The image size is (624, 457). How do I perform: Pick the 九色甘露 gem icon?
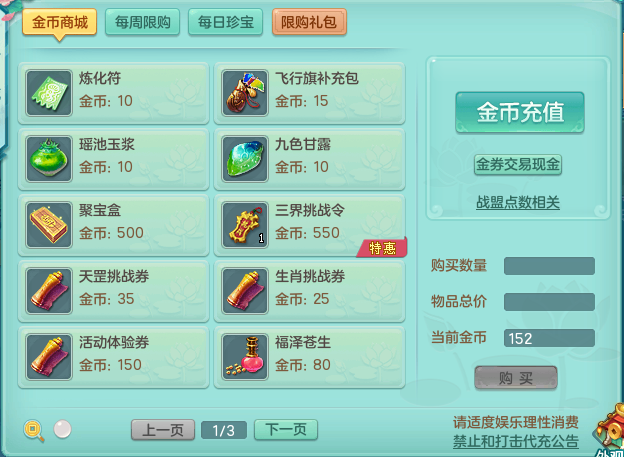point(245,159)
